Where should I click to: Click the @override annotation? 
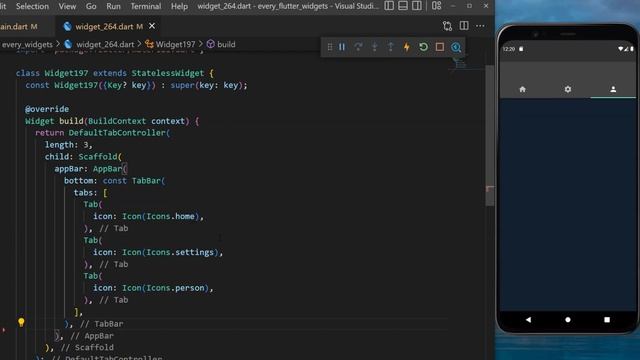47,109
